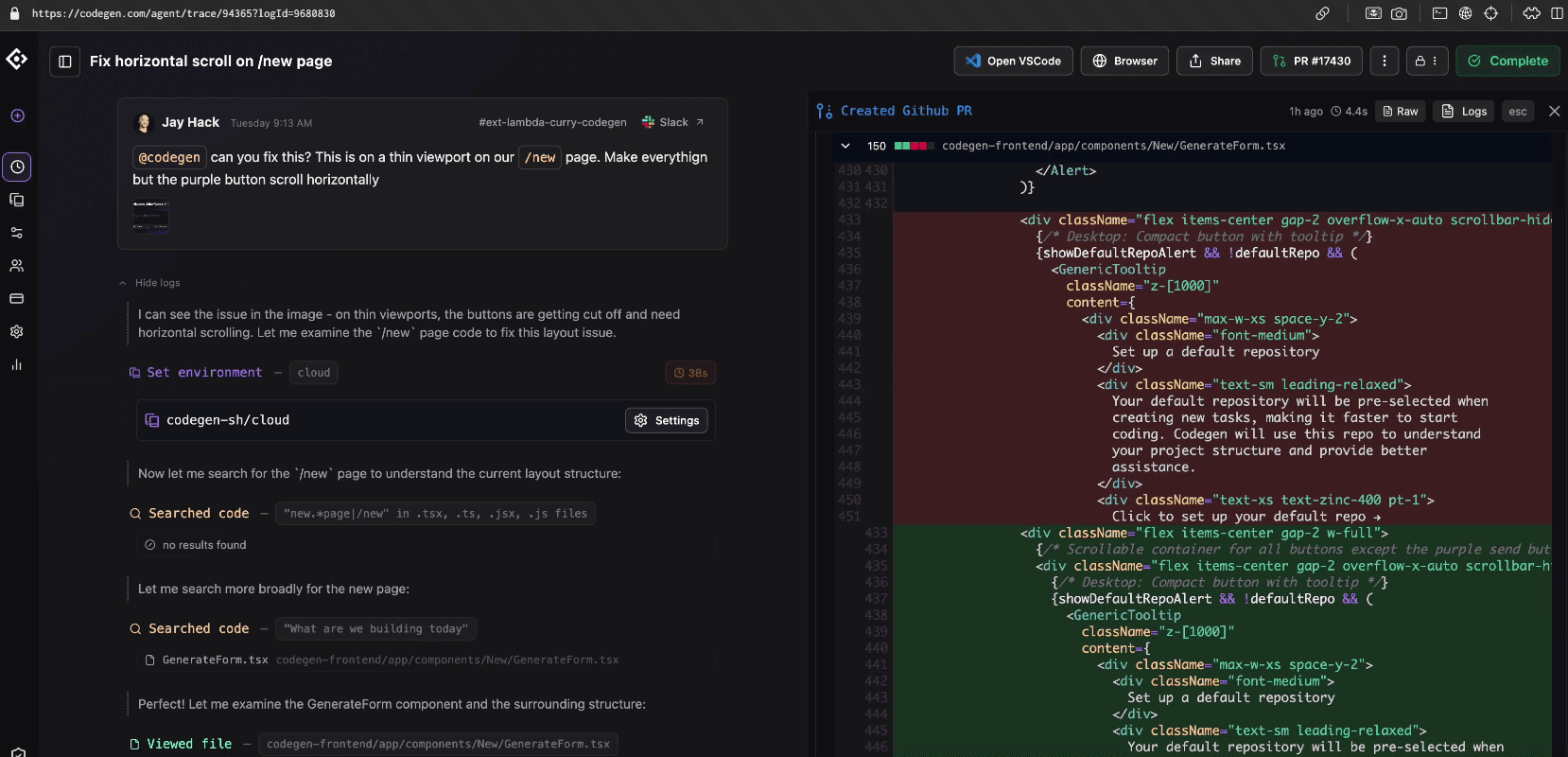Image resolution: width=1568 pixels, height=757 pixels.
Task: Start a new task with the plus icon
Action: 17,115
